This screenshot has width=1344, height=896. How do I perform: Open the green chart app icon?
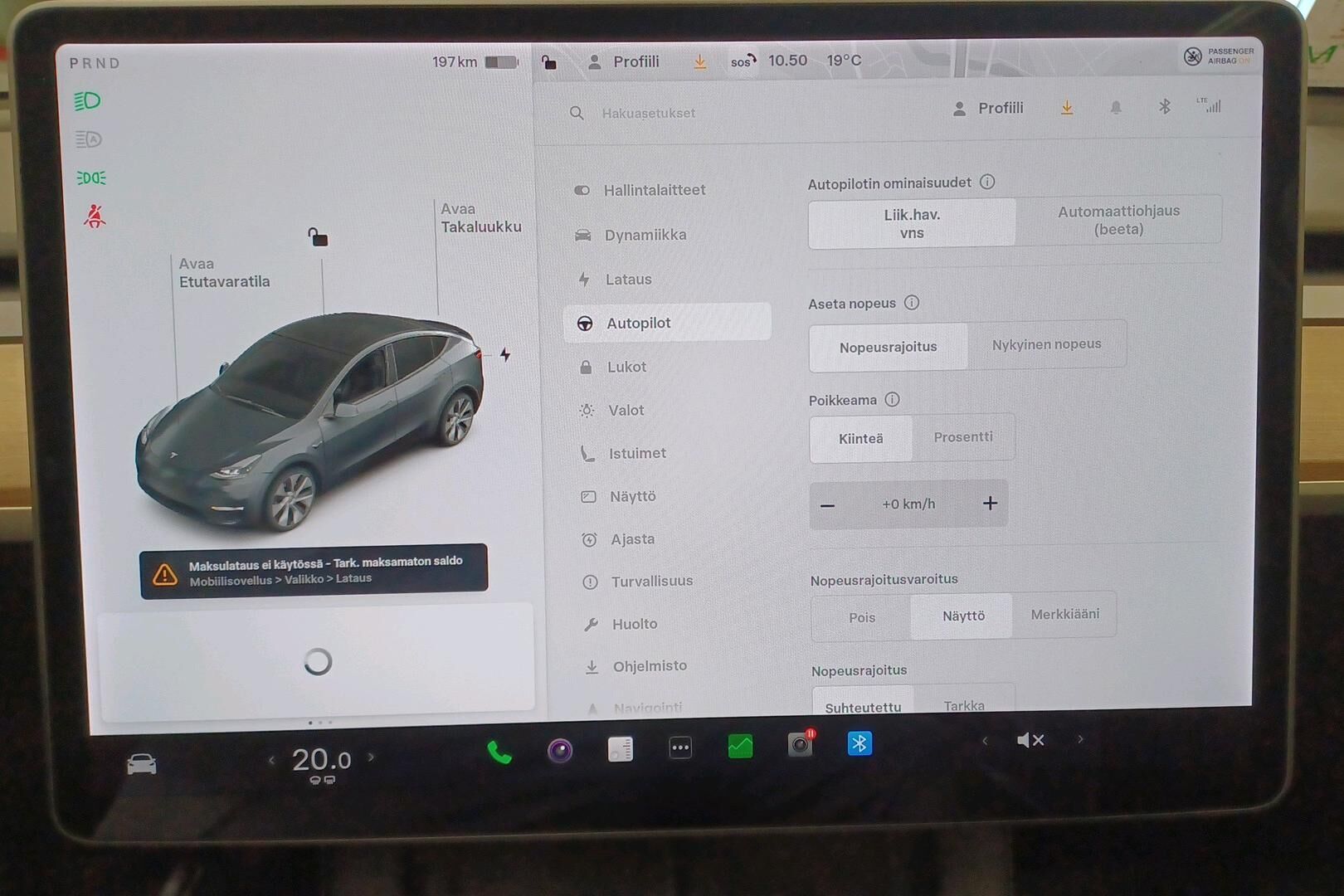pyautogui.click(x=740, y=747)
